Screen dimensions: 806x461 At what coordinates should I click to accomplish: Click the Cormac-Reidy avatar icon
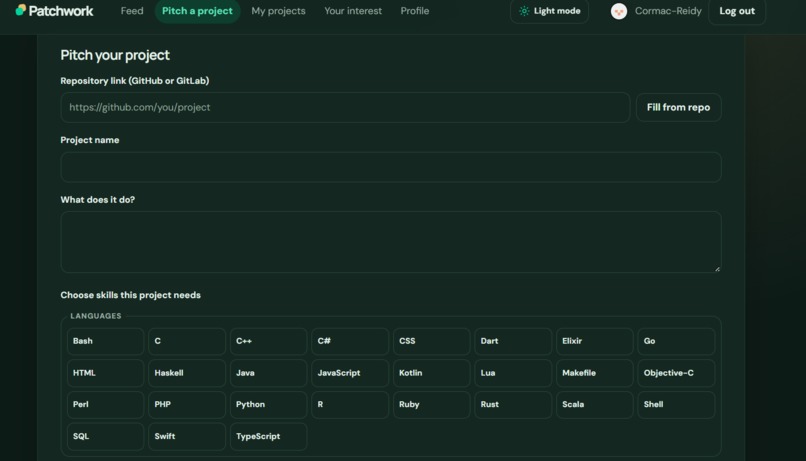point(619,11)
